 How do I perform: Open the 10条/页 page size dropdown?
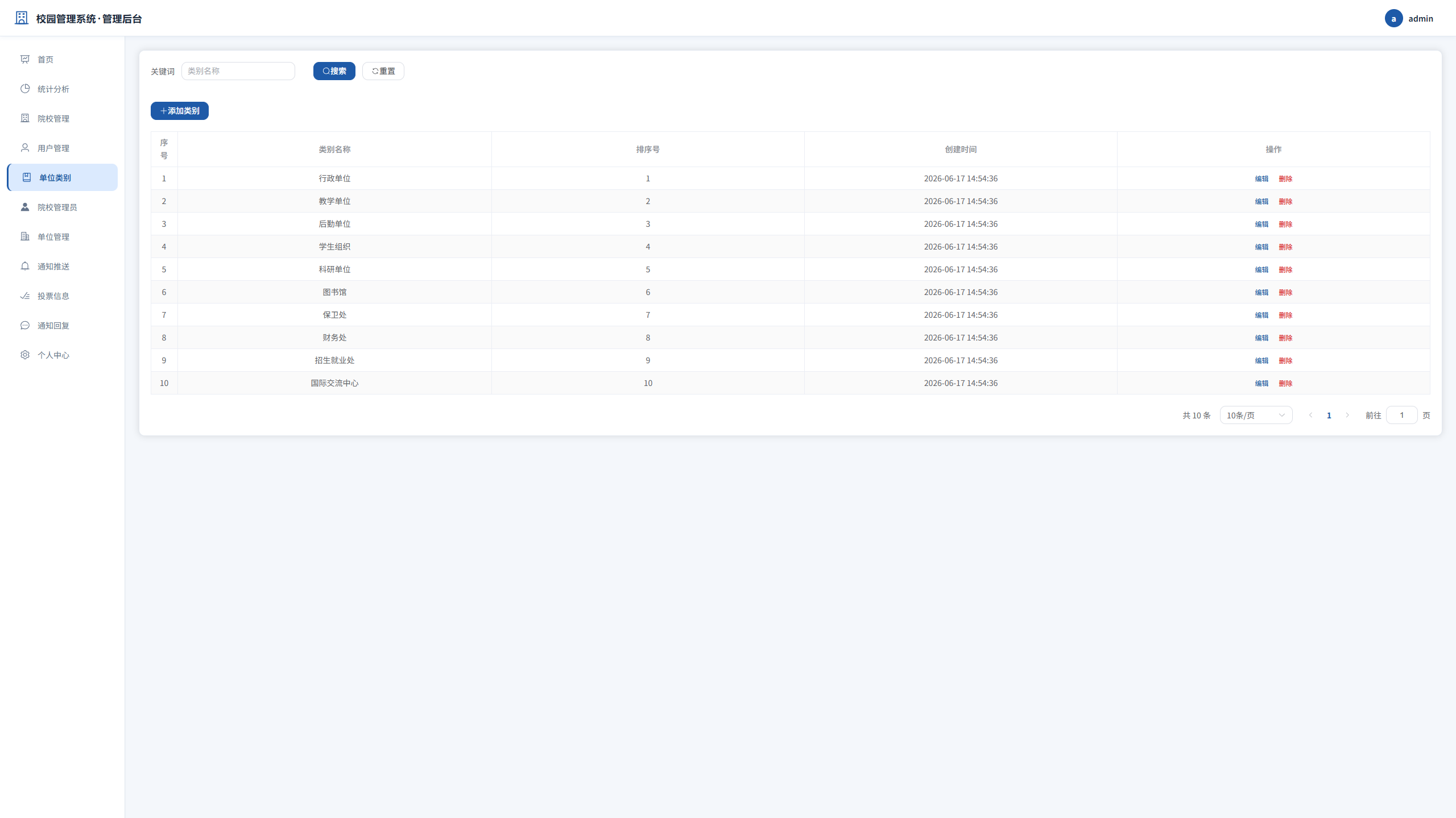coord(1256,415)
